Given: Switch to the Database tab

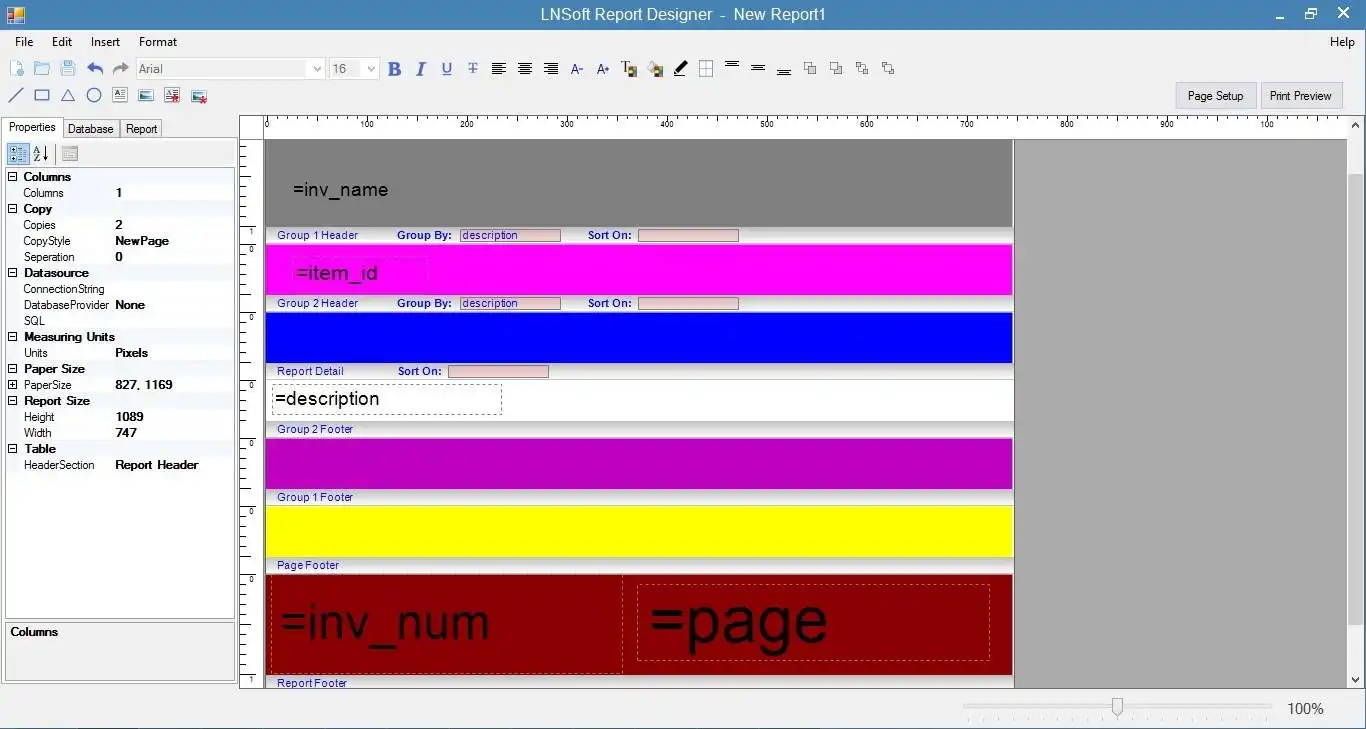Looking at the screenshot, I should point(91,129).
